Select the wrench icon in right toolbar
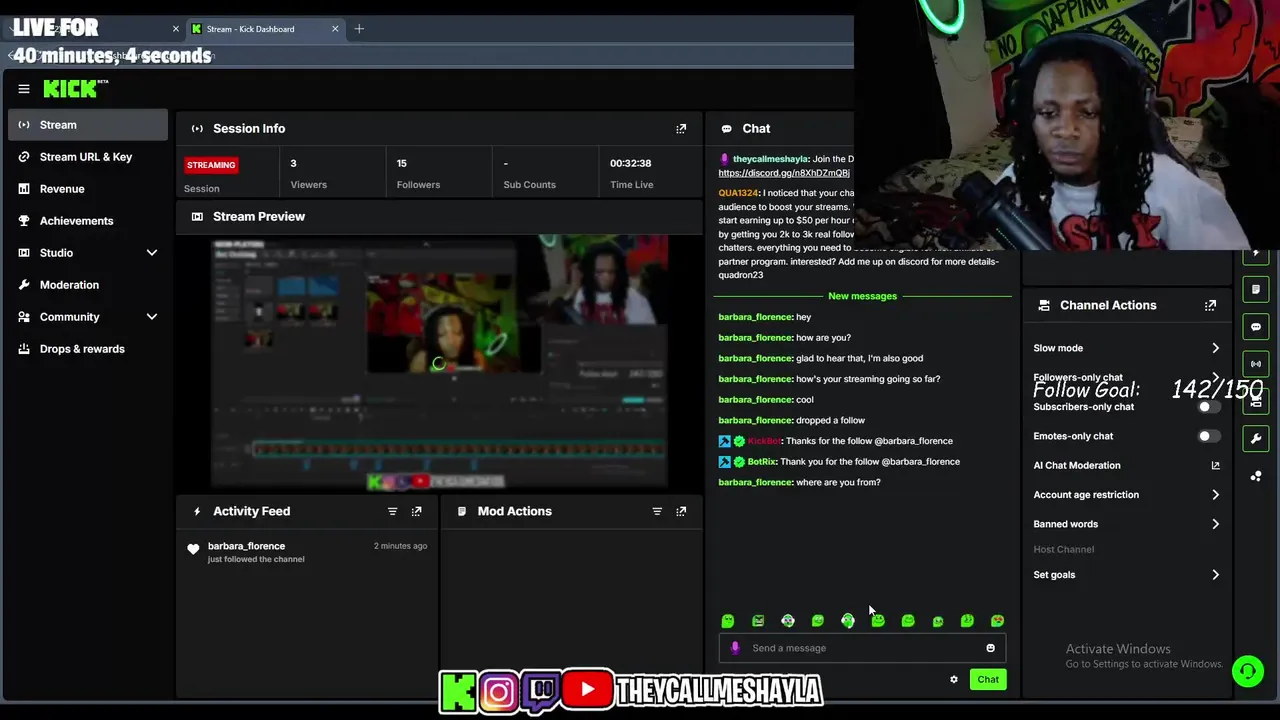This screenshot has width=1280, height=720. [x=1256, y=438]
